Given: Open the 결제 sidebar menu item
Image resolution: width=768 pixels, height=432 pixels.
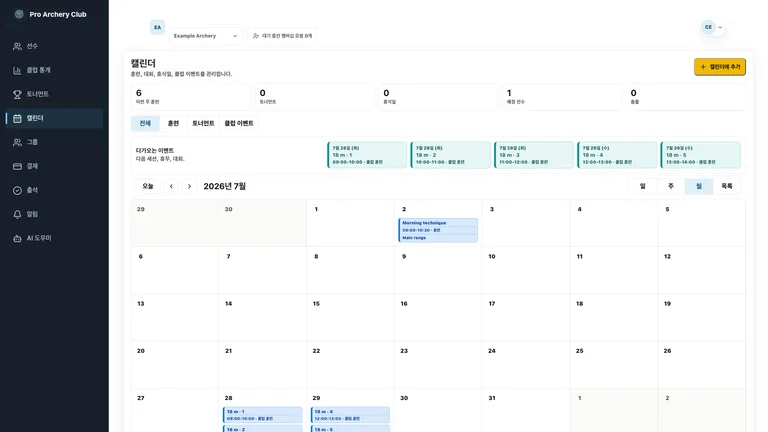Looking at the screenshot, I should pyautogui.click(x=54, y=166).
